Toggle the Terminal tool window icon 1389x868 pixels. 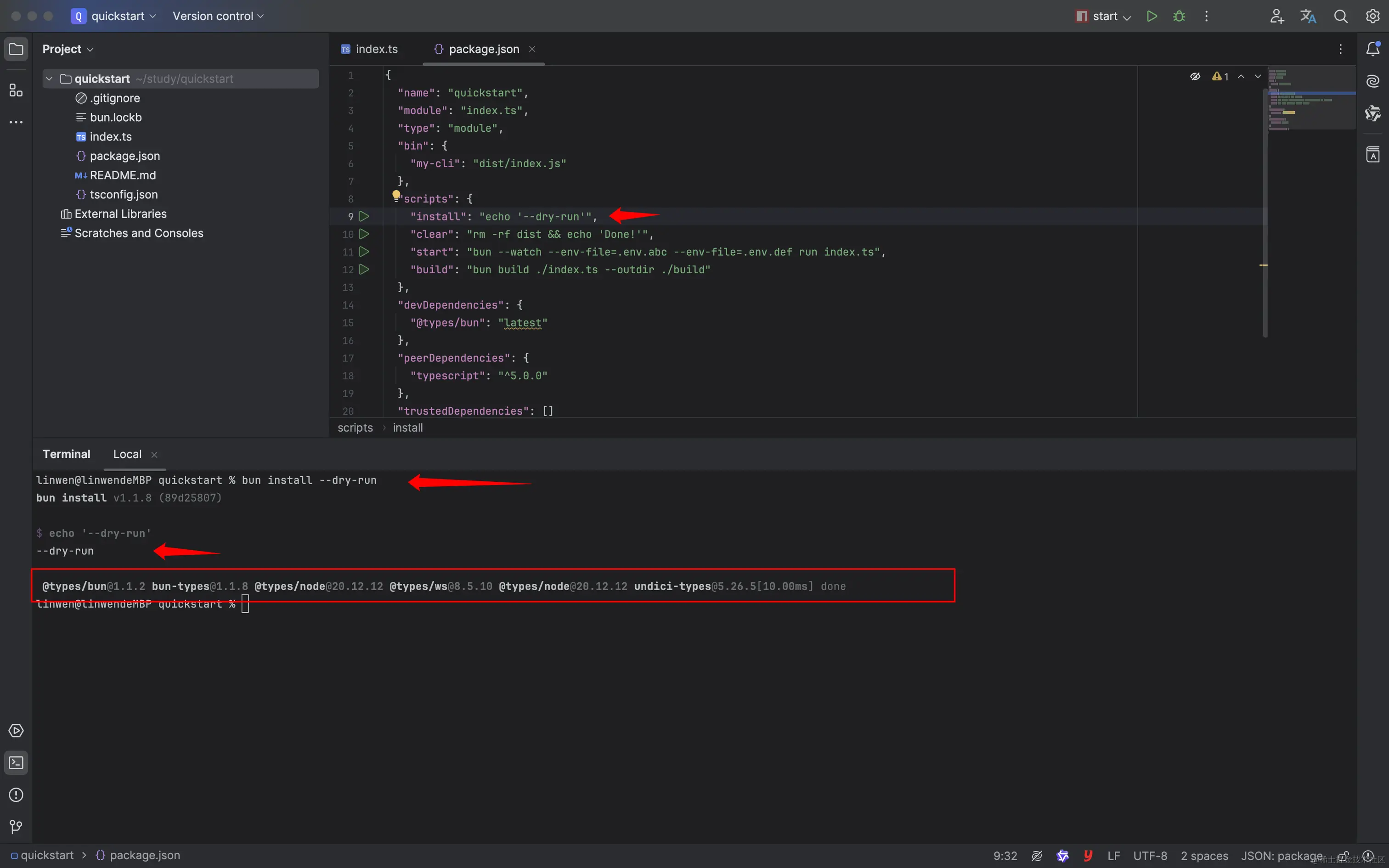point(16,762)
